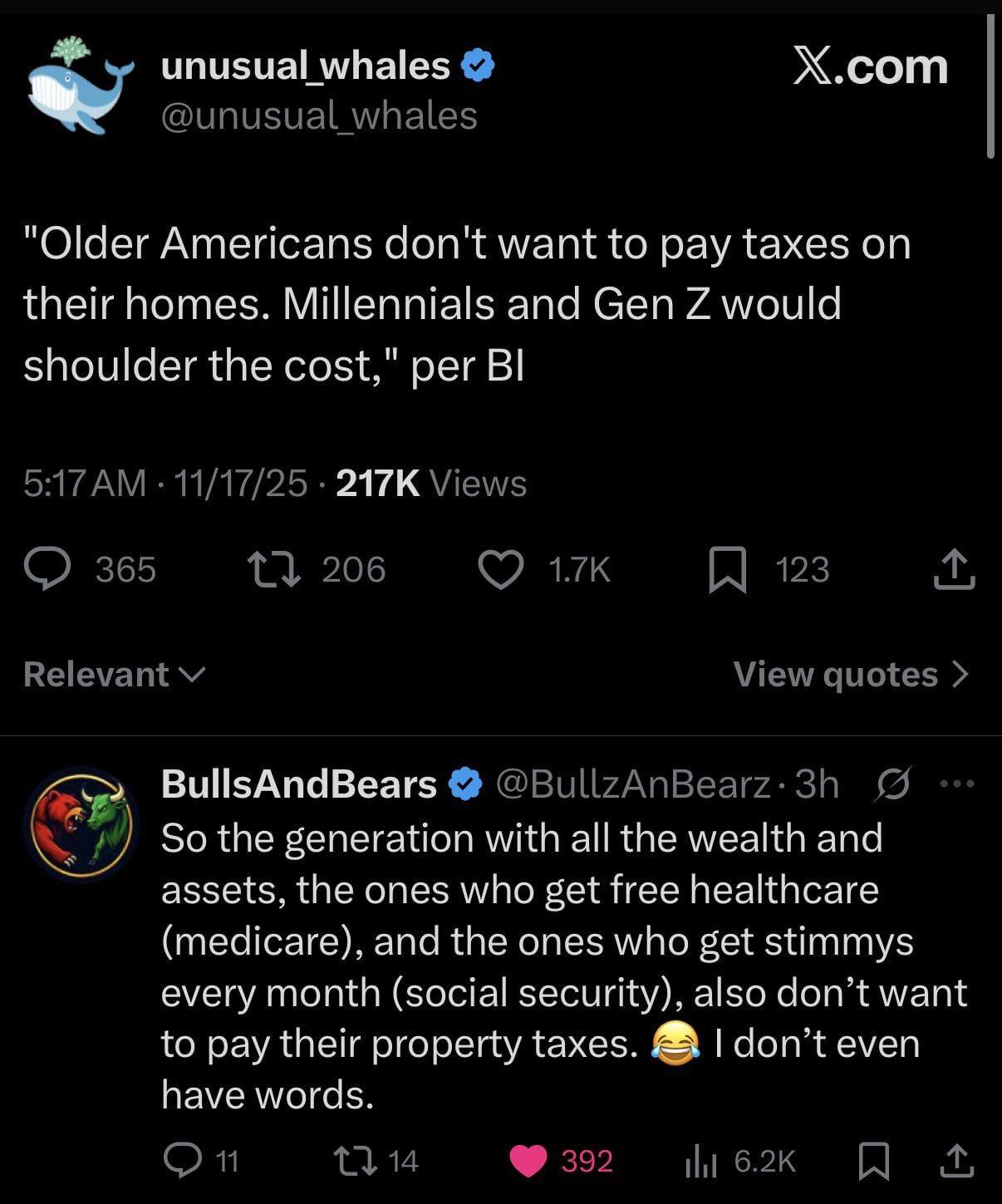1002x1204 pixels.
Task: Repost the BullsAndBears comment
Action: [352, 1160]
